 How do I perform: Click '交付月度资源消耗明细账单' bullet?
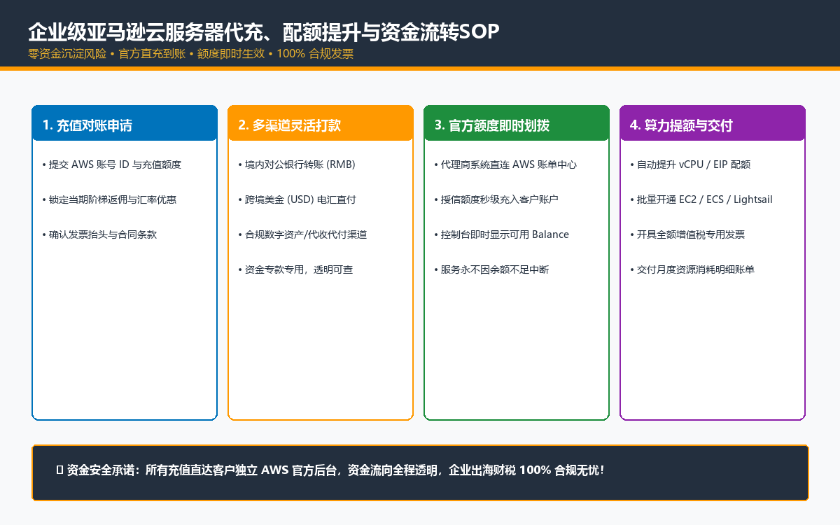[692, 269]
